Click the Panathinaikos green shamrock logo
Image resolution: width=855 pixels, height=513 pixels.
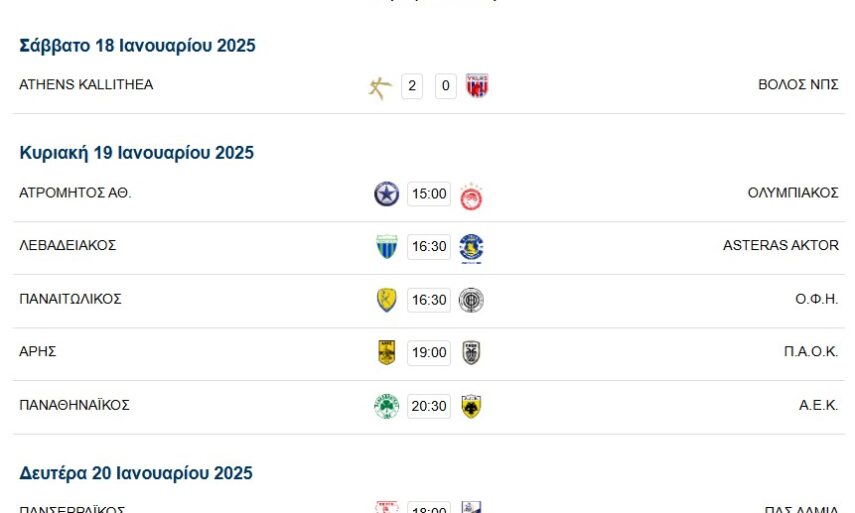coord(386,406)
